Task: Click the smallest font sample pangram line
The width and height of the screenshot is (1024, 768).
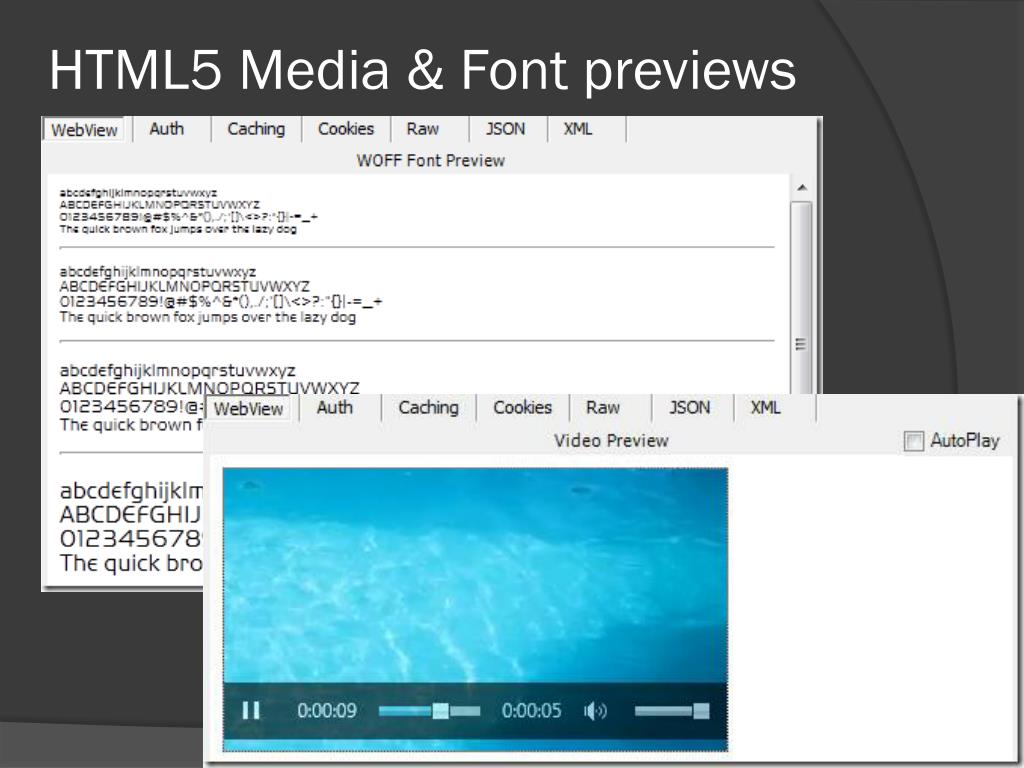Action: pyautogui.click(x=178, y=229)
